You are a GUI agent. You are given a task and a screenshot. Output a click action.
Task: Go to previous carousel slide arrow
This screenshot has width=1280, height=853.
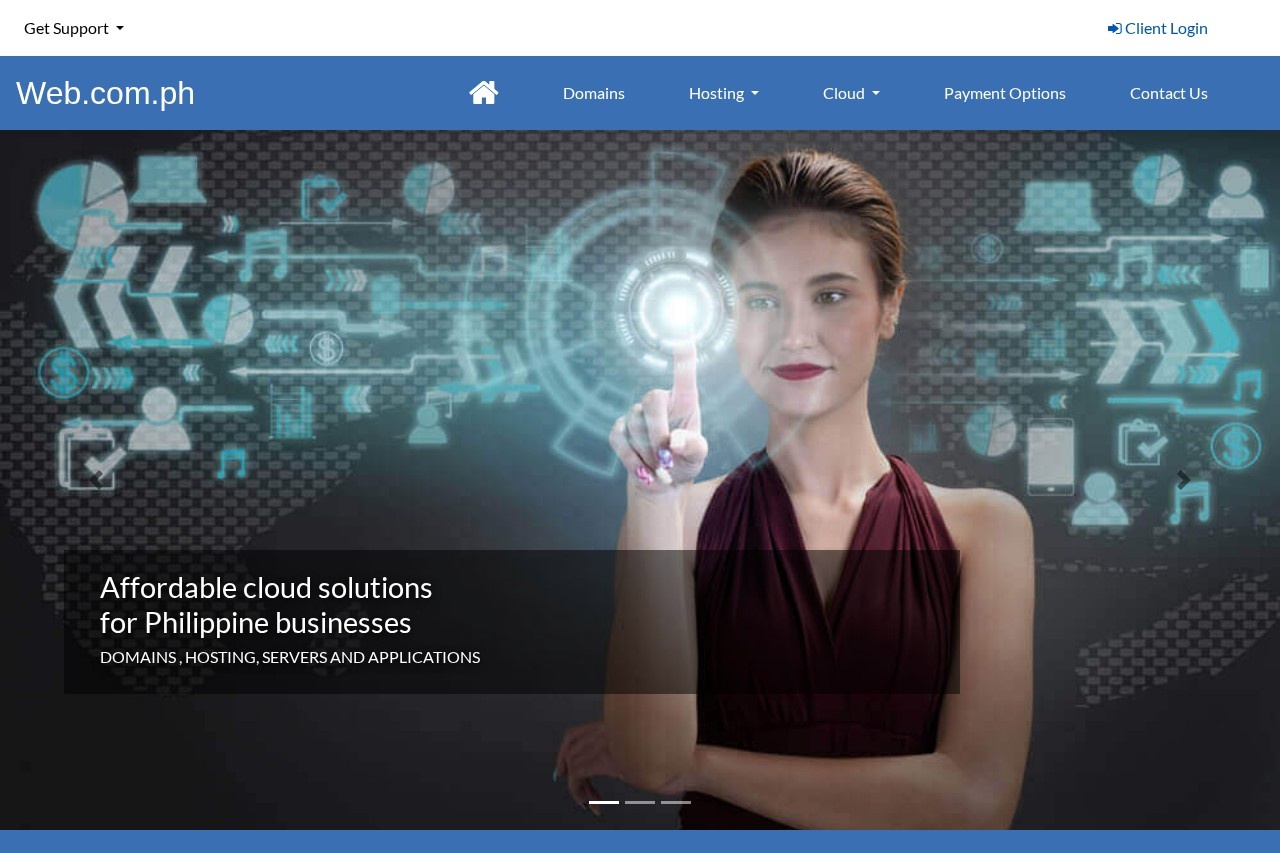[96, 480]
